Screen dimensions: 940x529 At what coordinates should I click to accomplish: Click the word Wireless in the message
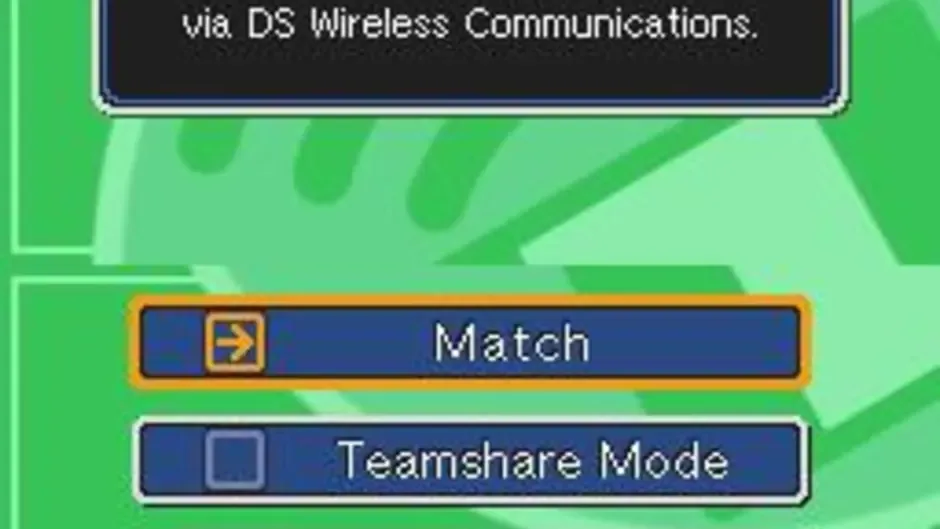[x=379, y=24]
